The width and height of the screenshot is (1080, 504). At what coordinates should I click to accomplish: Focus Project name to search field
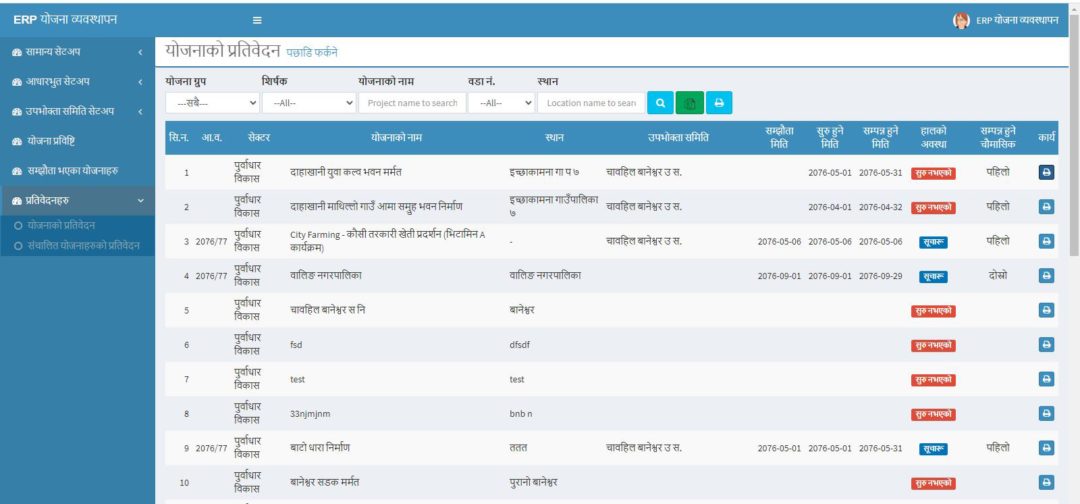[x=412, y=103]
